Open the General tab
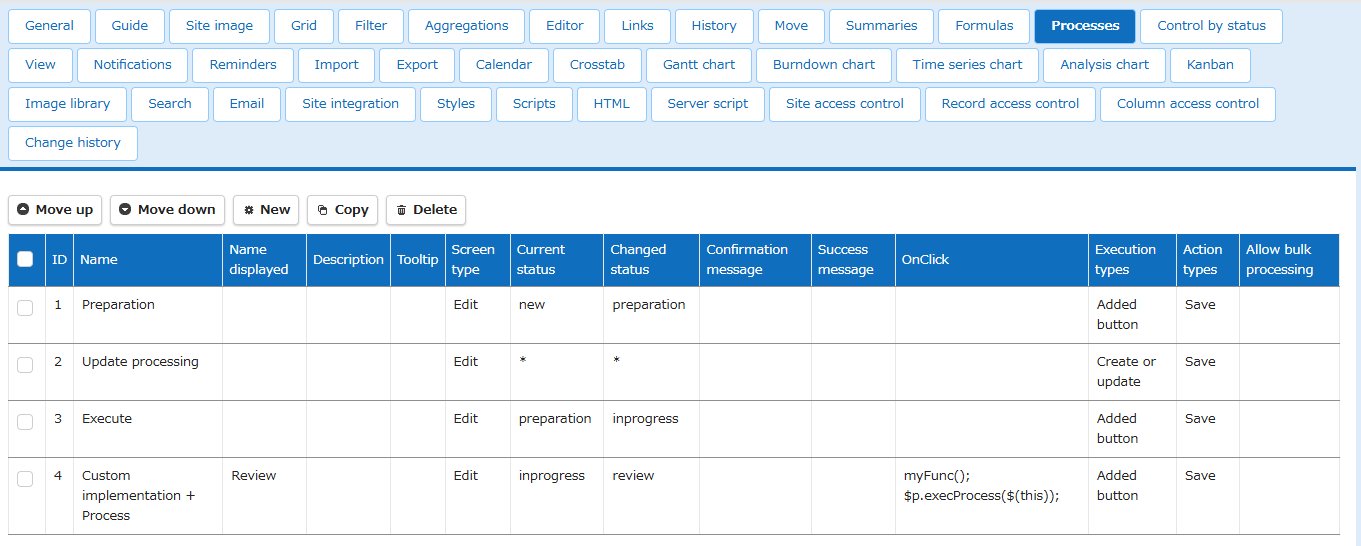The width and height of the screenshot is (1361, 546). 50,26
